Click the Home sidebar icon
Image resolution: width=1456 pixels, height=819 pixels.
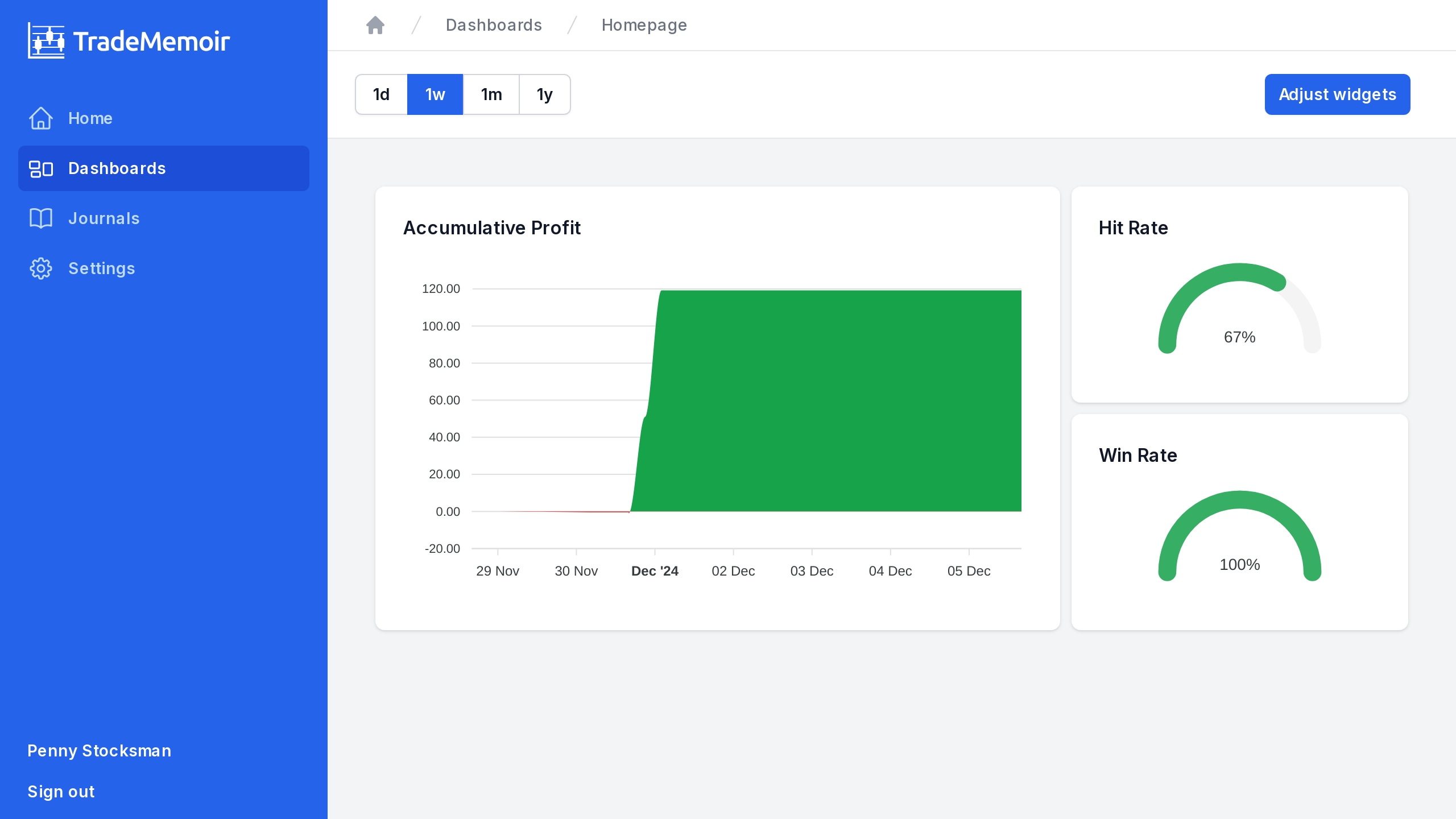coord(41,118)
